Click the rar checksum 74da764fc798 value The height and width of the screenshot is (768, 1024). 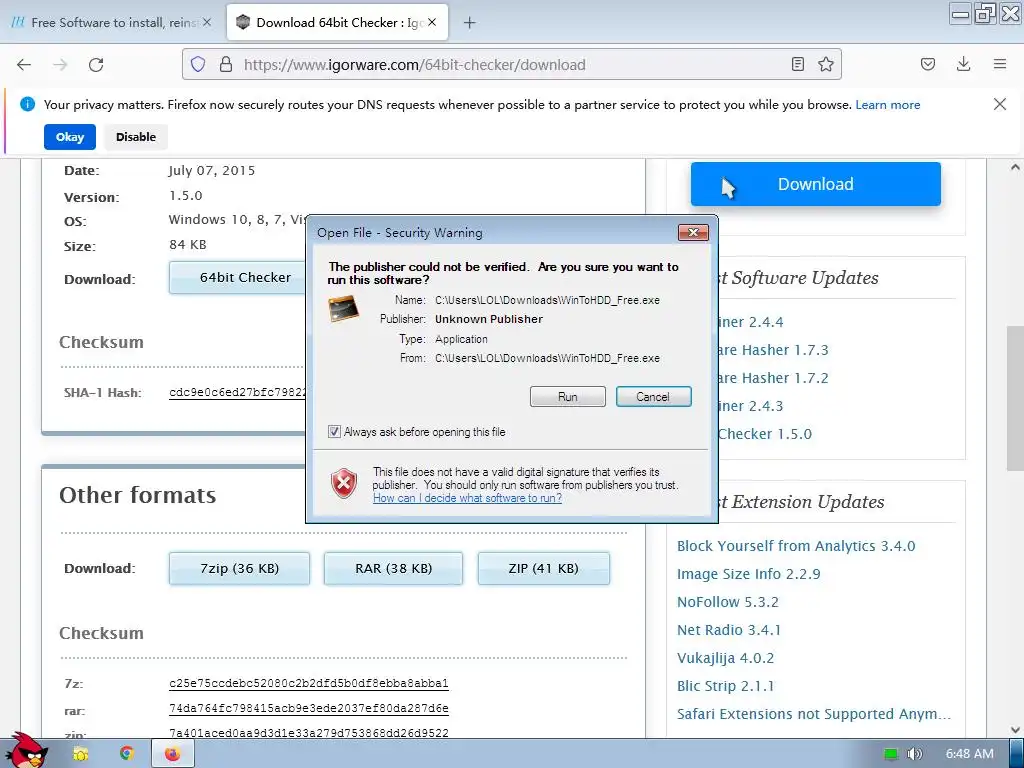point(308,709)
